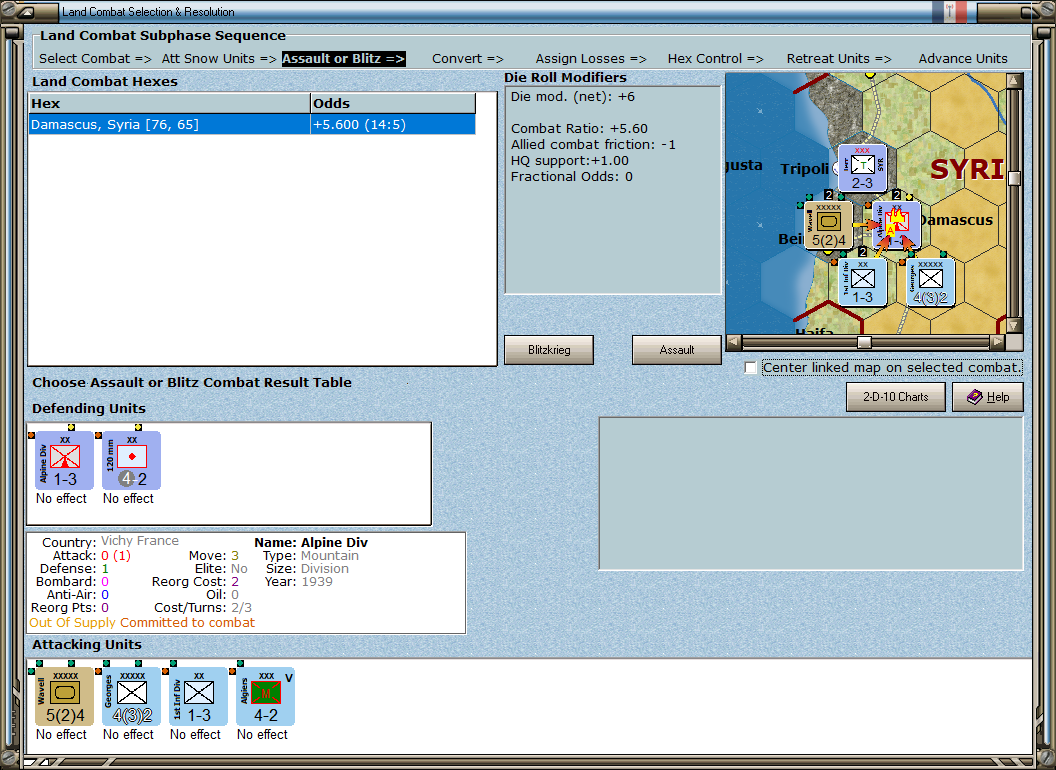Click map vertical scrollbar up arrow
Image resolution: width=1056 pixels, height=770 pixels.
tap(1014, 81)
